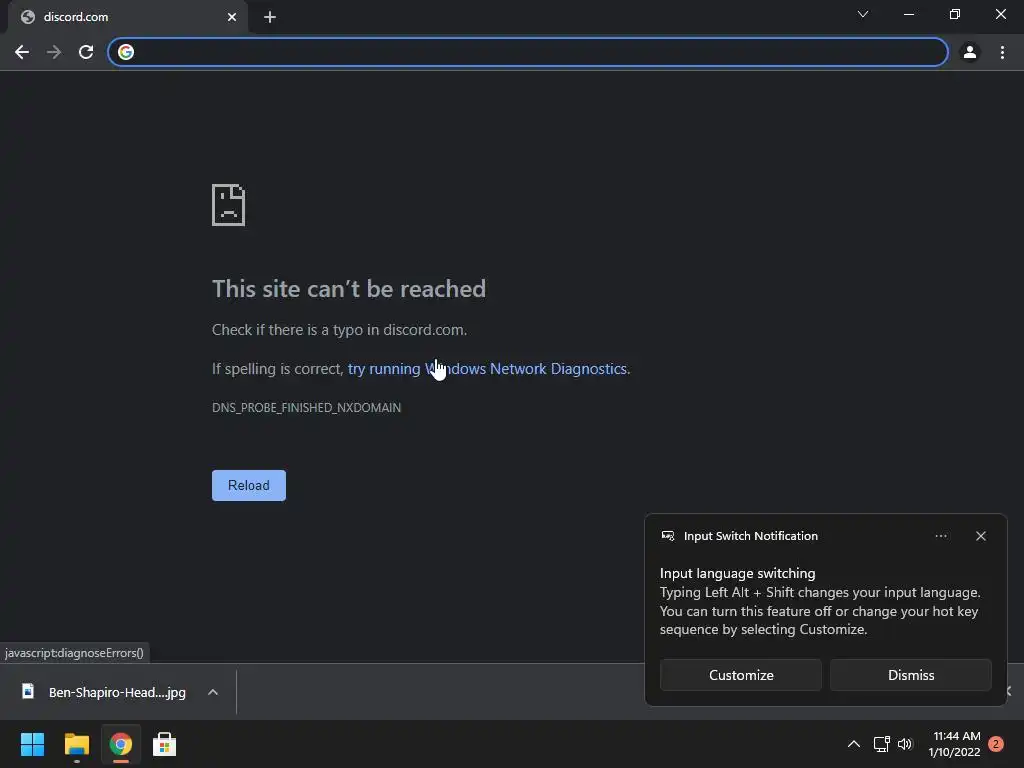Open Microsoft Store from the taskbar
Viewport: 1024px width, 768px height.
coord(165,744)
